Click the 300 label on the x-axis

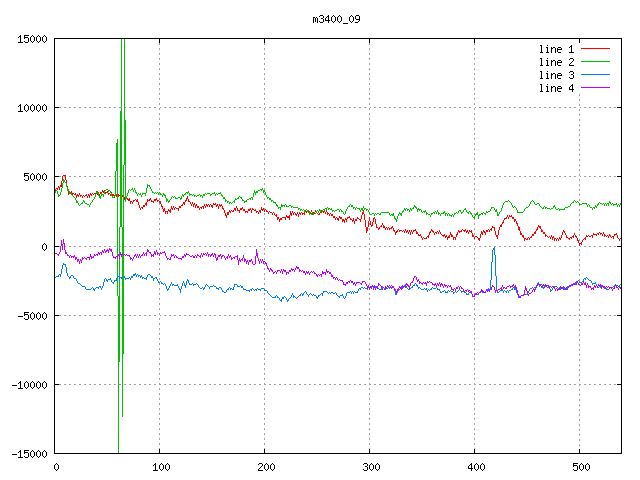coord(370,467)
